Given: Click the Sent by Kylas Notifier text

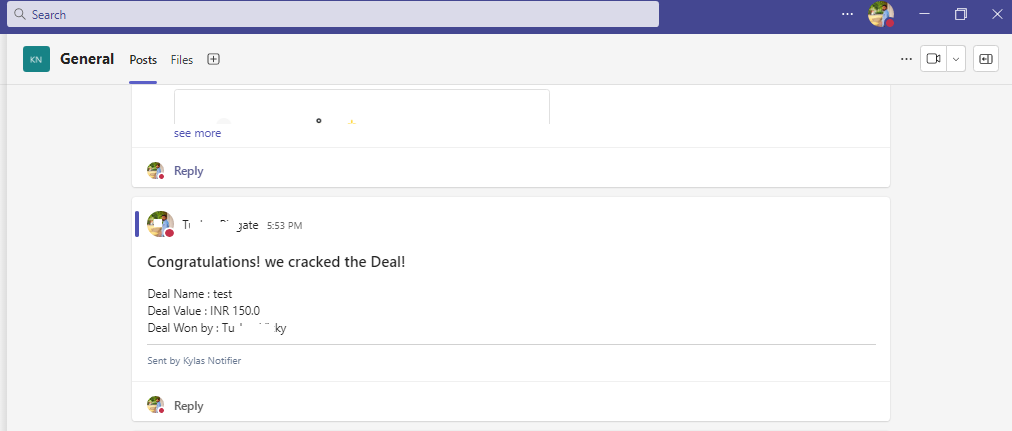Looking at the screenshot, I should 194,361.
